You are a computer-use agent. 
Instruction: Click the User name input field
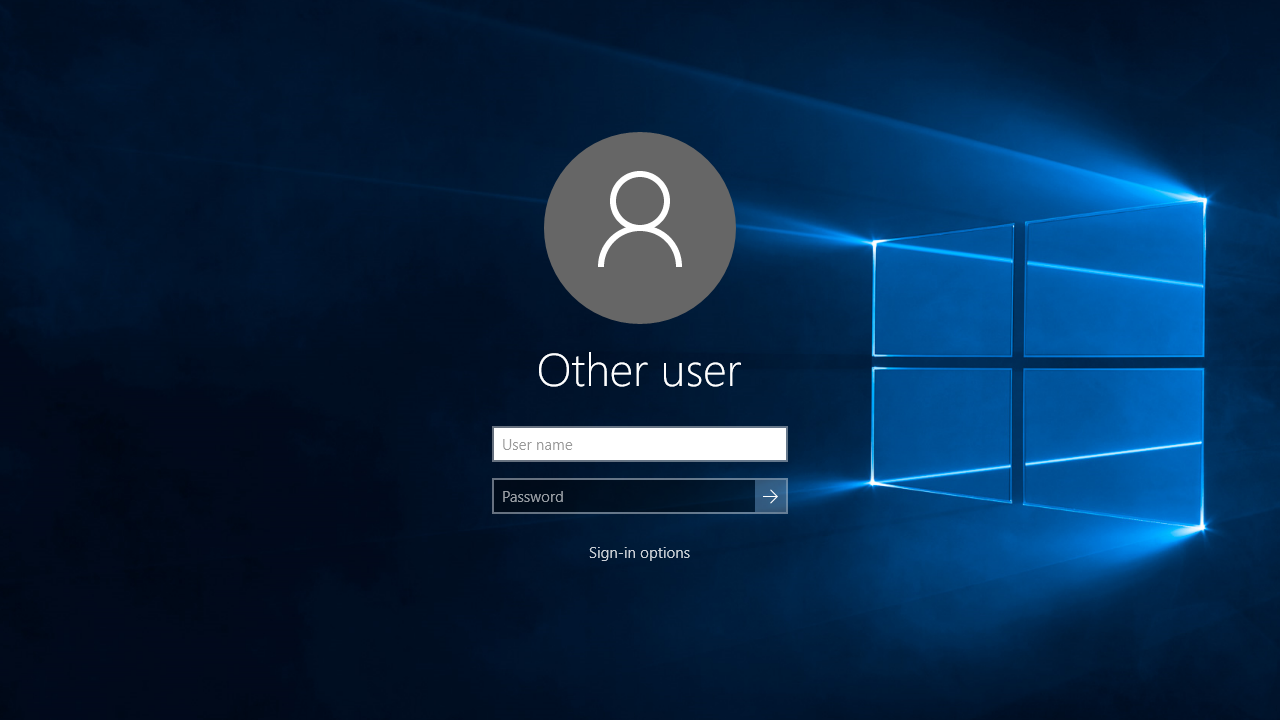(x=640, y=444)
